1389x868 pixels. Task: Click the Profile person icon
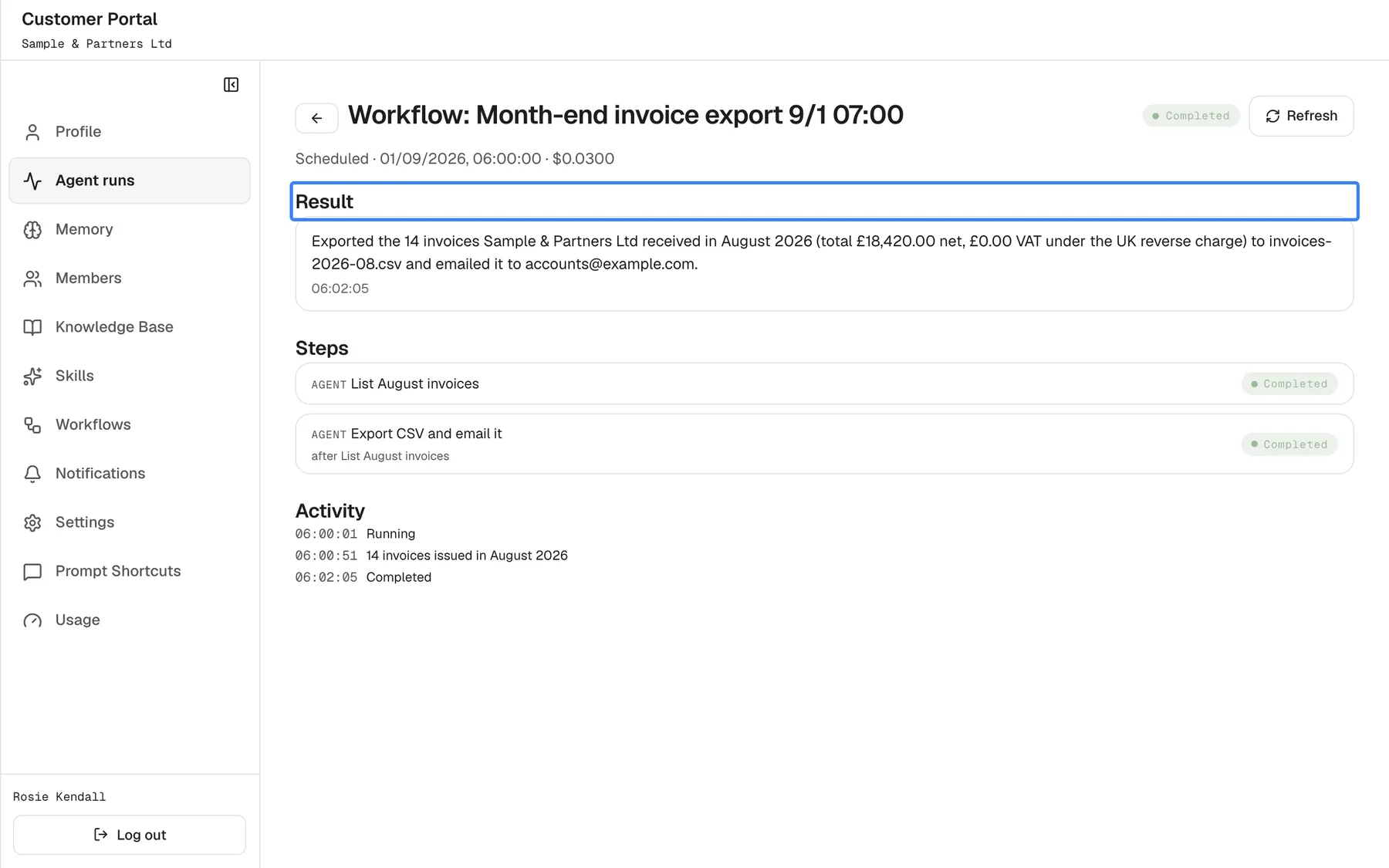32,132
